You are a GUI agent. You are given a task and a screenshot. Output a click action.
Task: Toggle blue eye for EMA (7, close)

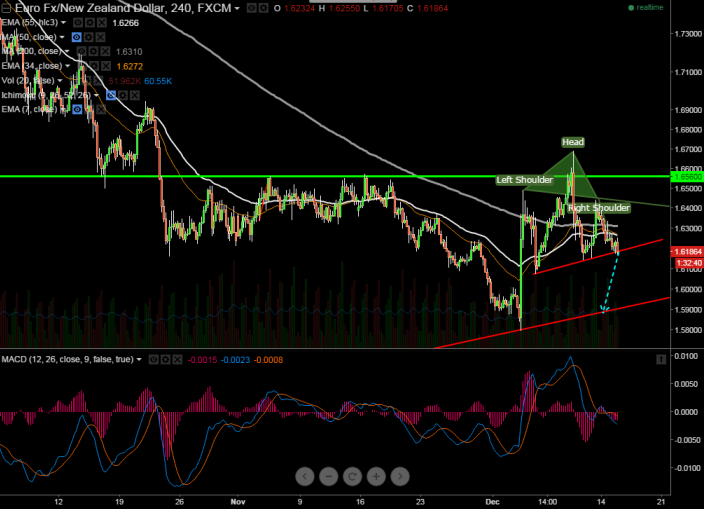coord(77,109)
